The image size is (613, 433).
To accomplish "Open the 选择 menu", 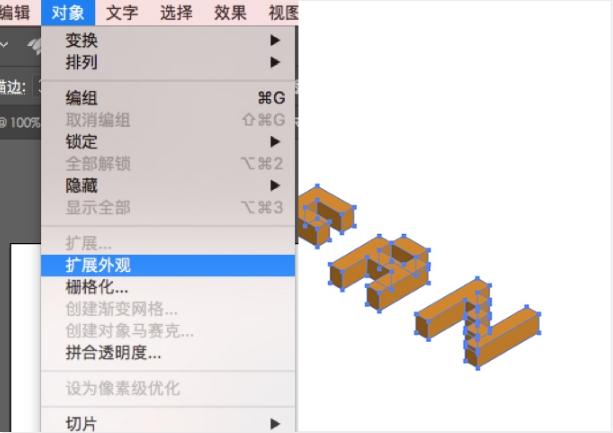I will 176,13.
